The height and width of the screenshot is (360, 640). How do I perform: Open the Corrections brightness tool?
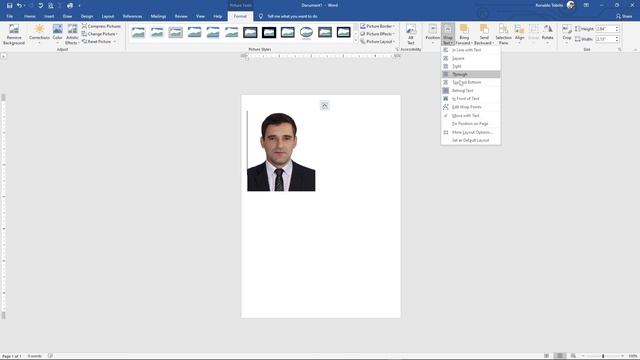pos(40,34)
